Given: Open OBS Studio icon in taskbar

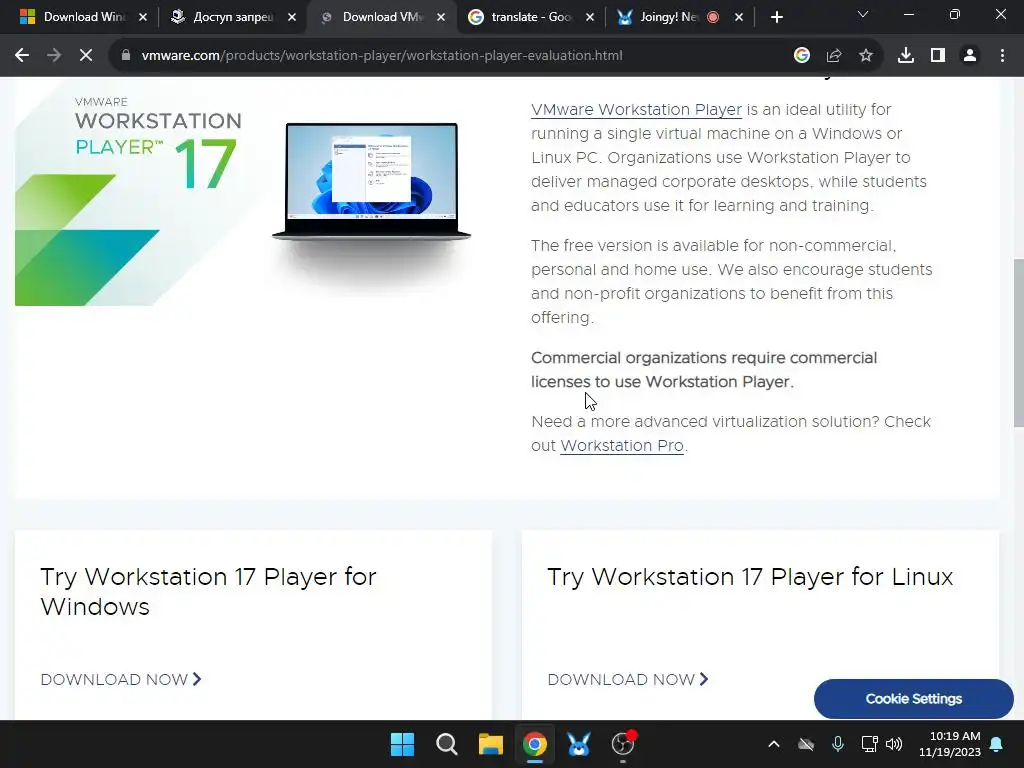Looking at the screenshot, I should coord(623,744).
